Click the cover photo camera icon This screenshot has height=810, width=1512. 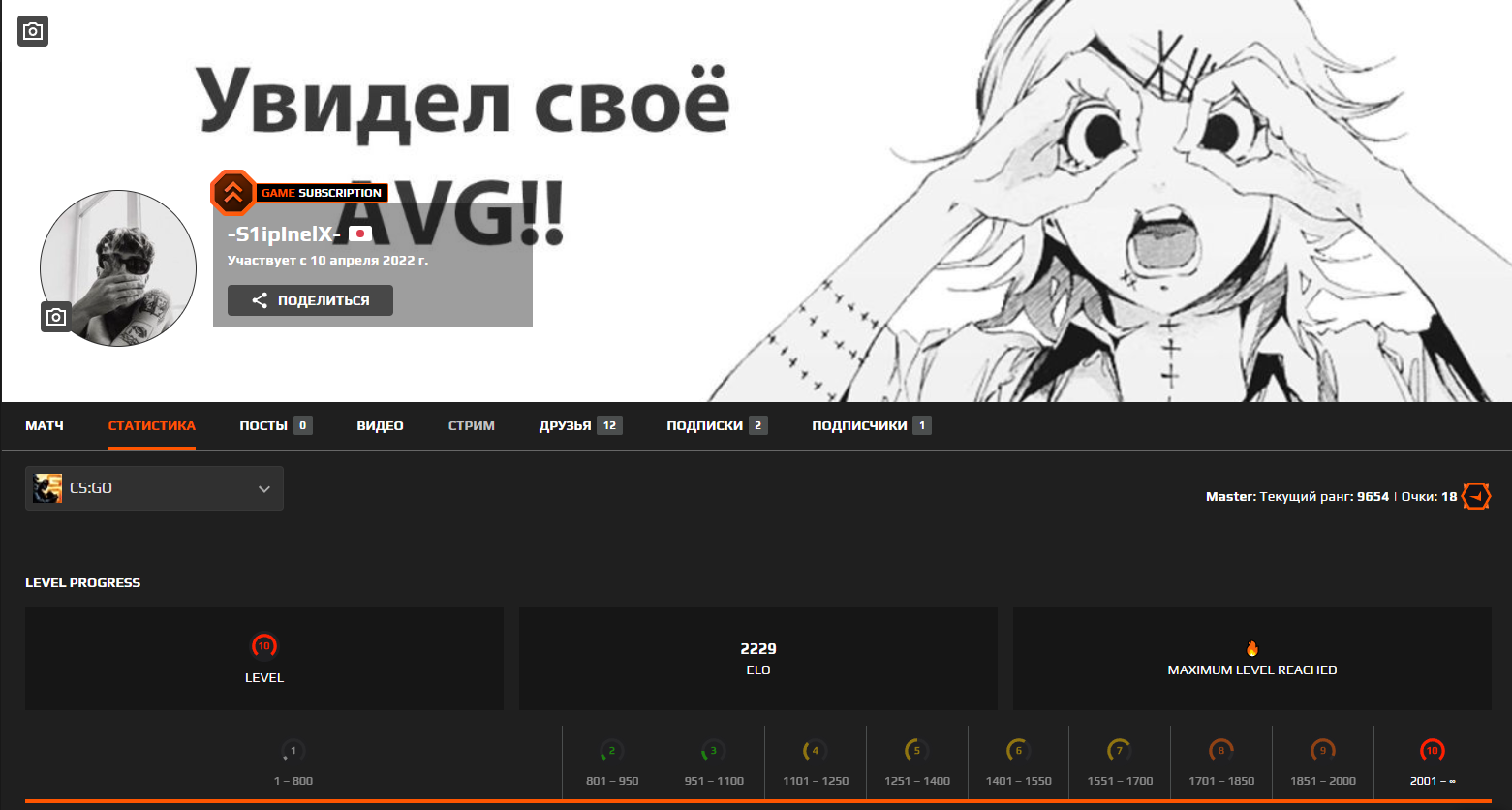33,31
